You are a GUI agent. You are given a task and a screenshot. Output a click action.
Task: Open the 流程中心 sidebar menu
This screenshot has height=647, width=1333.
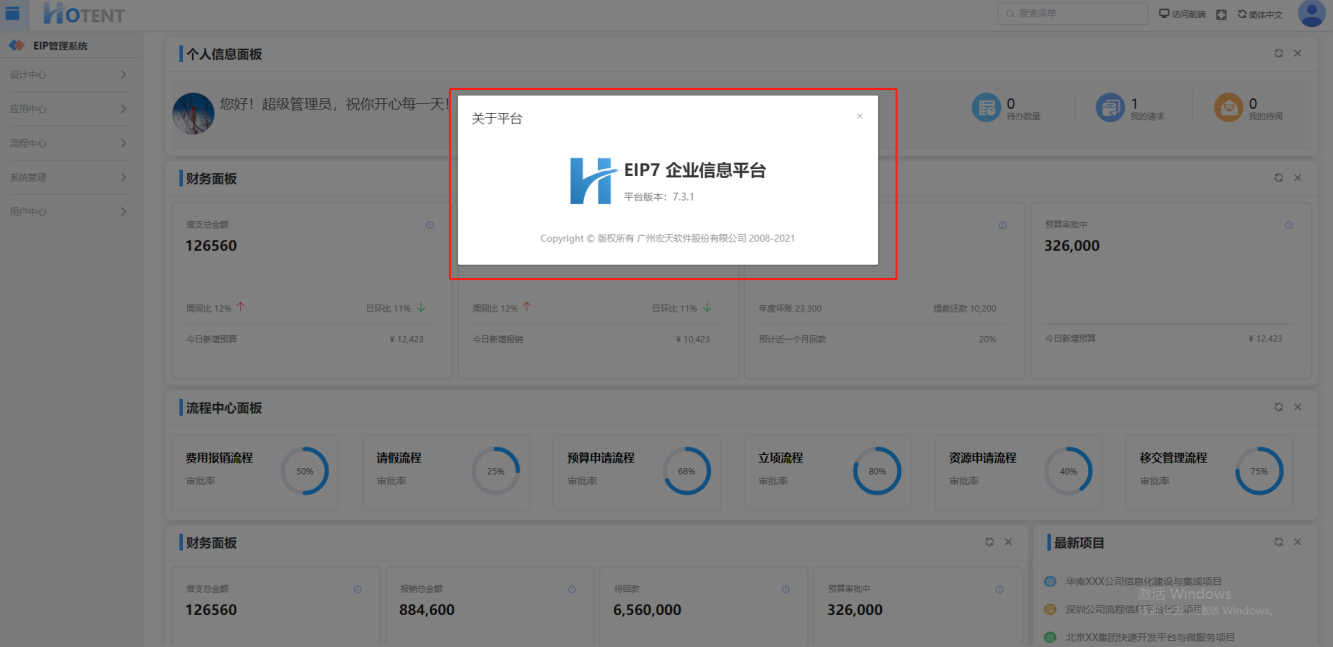[x=72, y=143]
